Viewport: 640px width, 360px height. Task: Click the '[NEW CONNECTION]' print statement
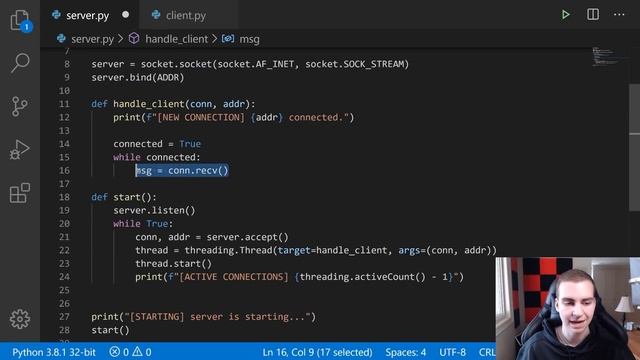(x=233, y=118)
